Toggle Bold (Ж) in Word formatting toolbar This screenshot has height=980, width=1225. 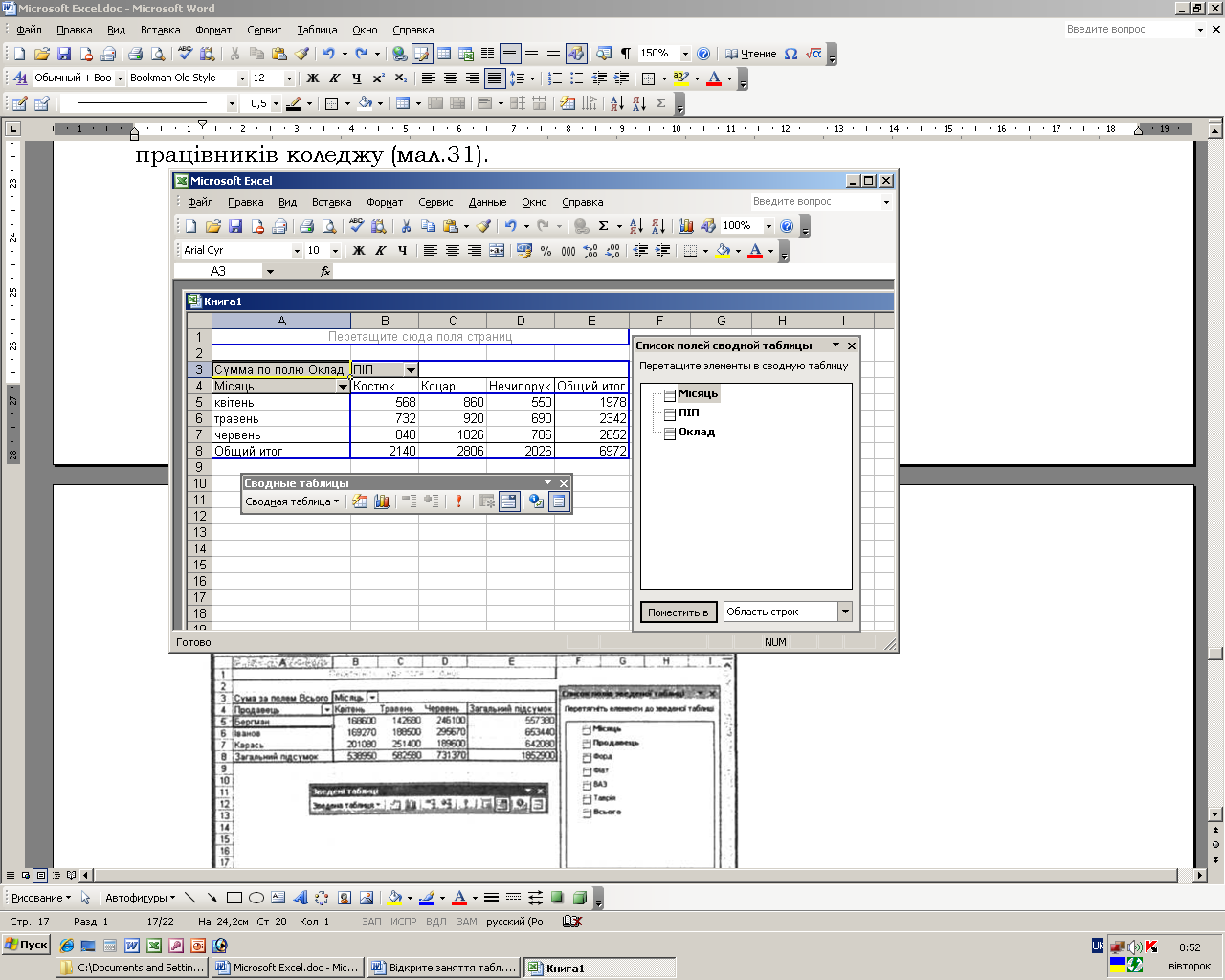(312, 78)
